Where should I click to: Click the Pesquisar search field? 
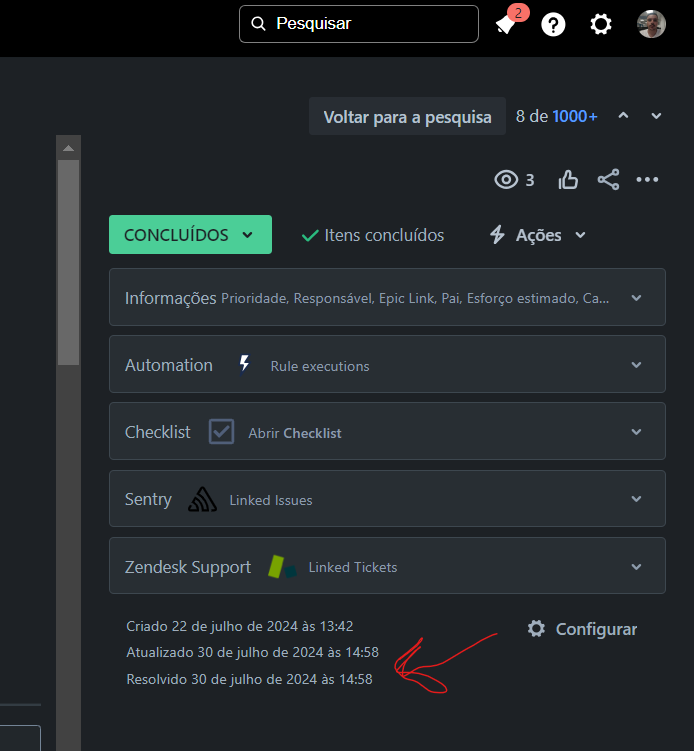[x=359, y=24]
